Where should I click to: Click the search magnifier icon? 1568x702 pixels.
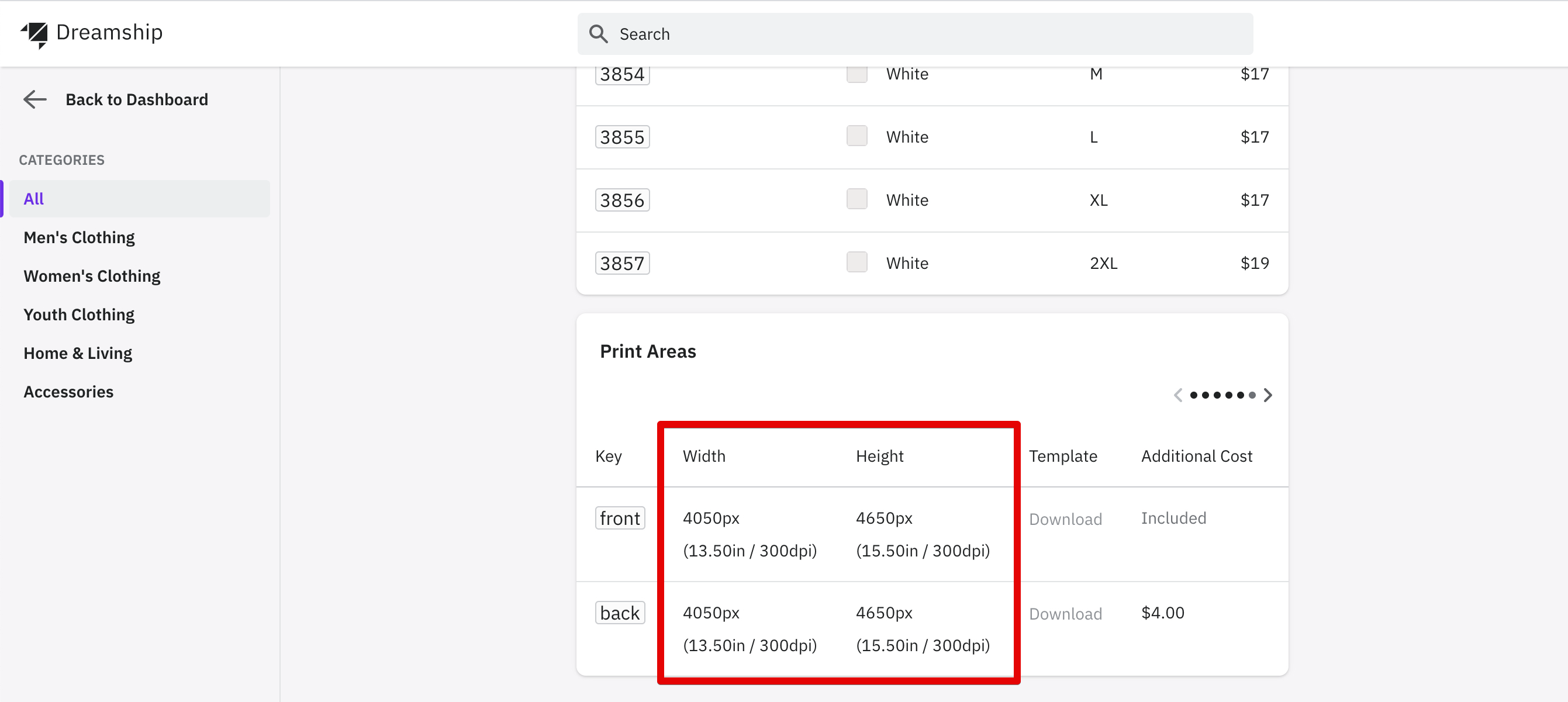pyautogui.click(x=598, y=34)
